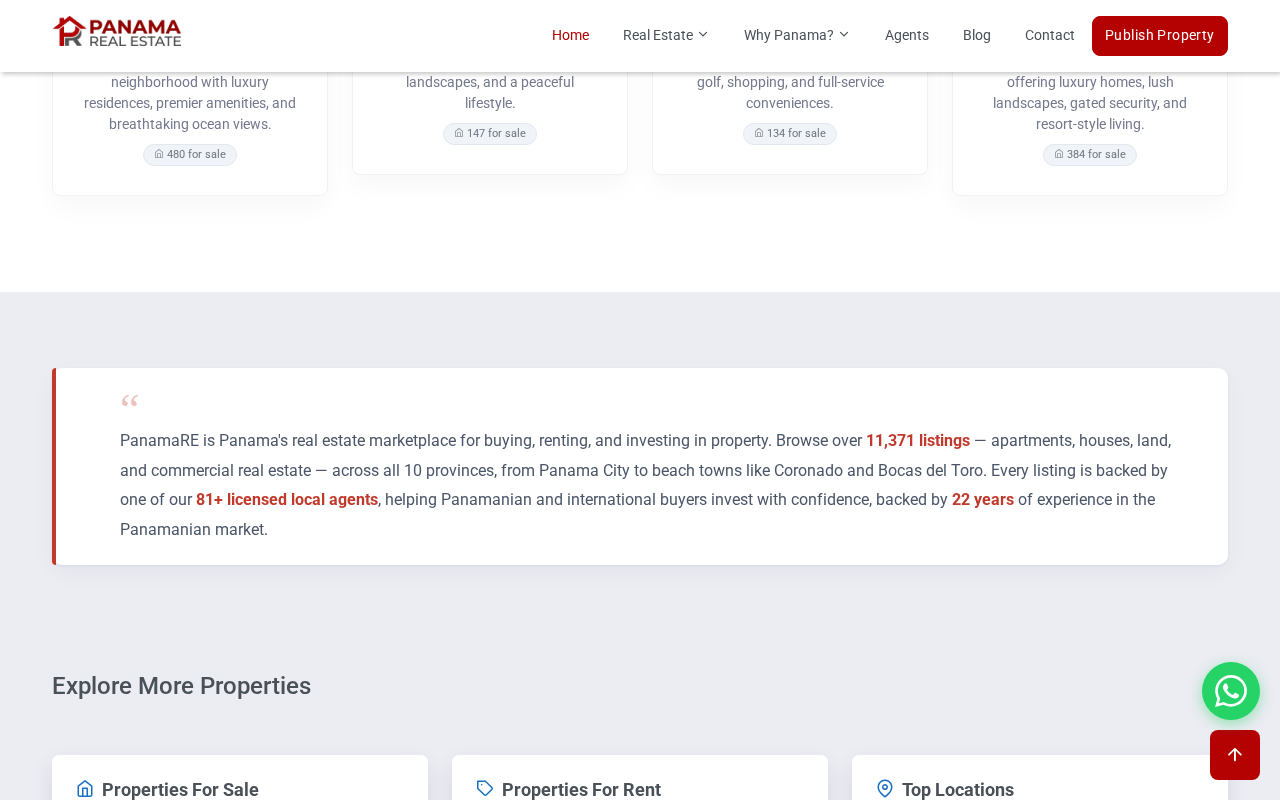Click map pin icon beside Top Locations
Screen dimensions: 1280x800
[885, 789]
